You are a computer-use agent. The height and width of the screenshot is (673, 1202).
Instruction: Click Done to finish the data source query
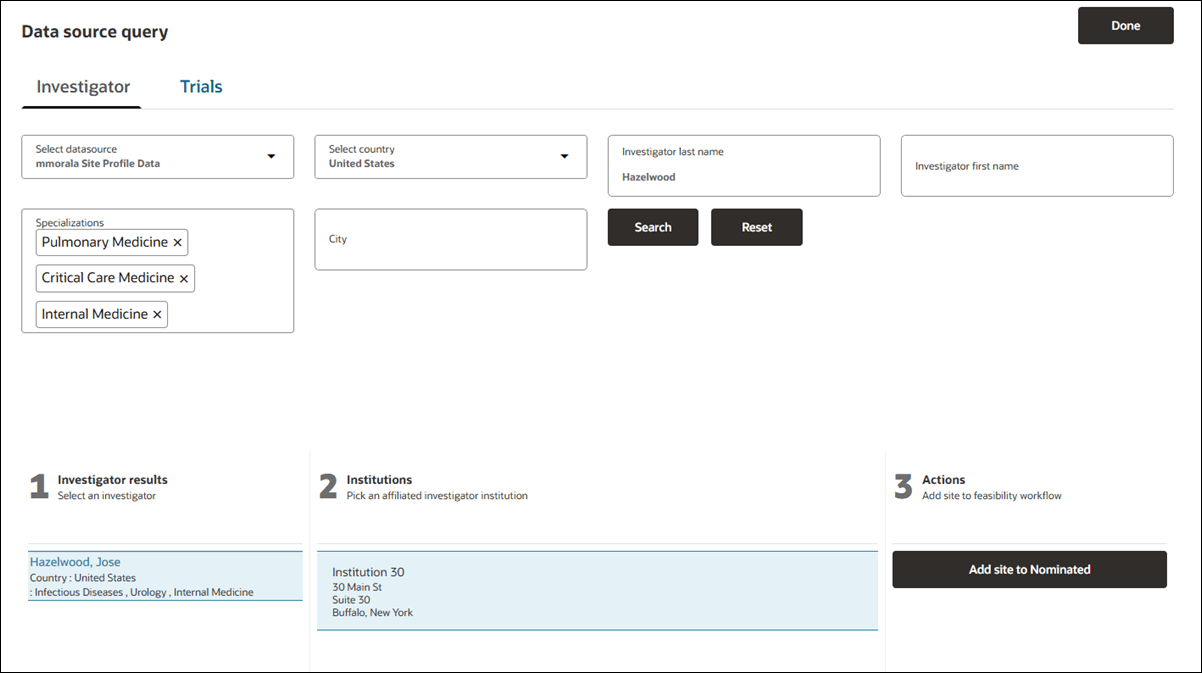pyautogui.click(x=1125, y=25)
